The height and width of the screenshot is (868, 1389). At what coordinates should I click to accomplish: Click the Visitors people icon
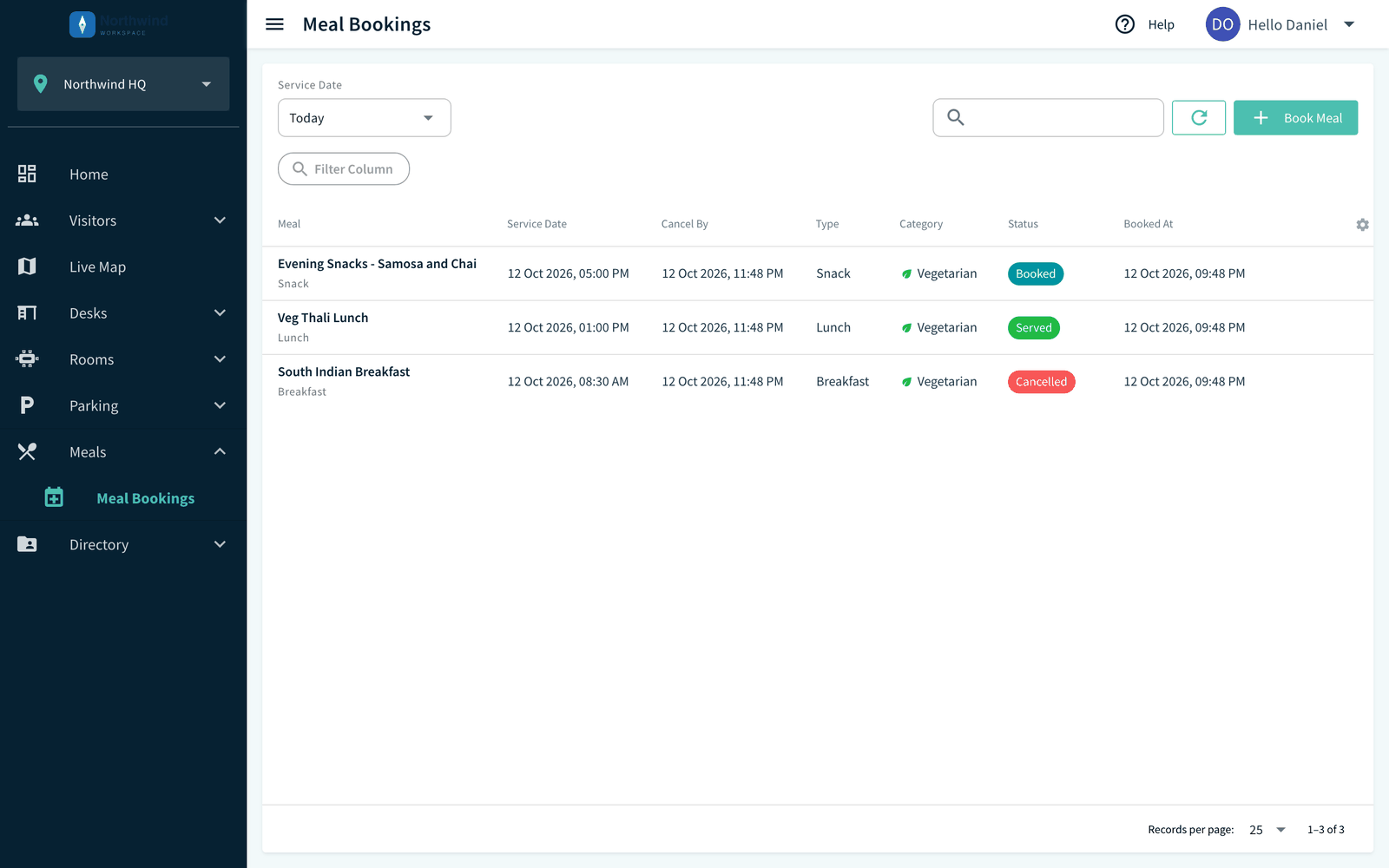point(27,220)
